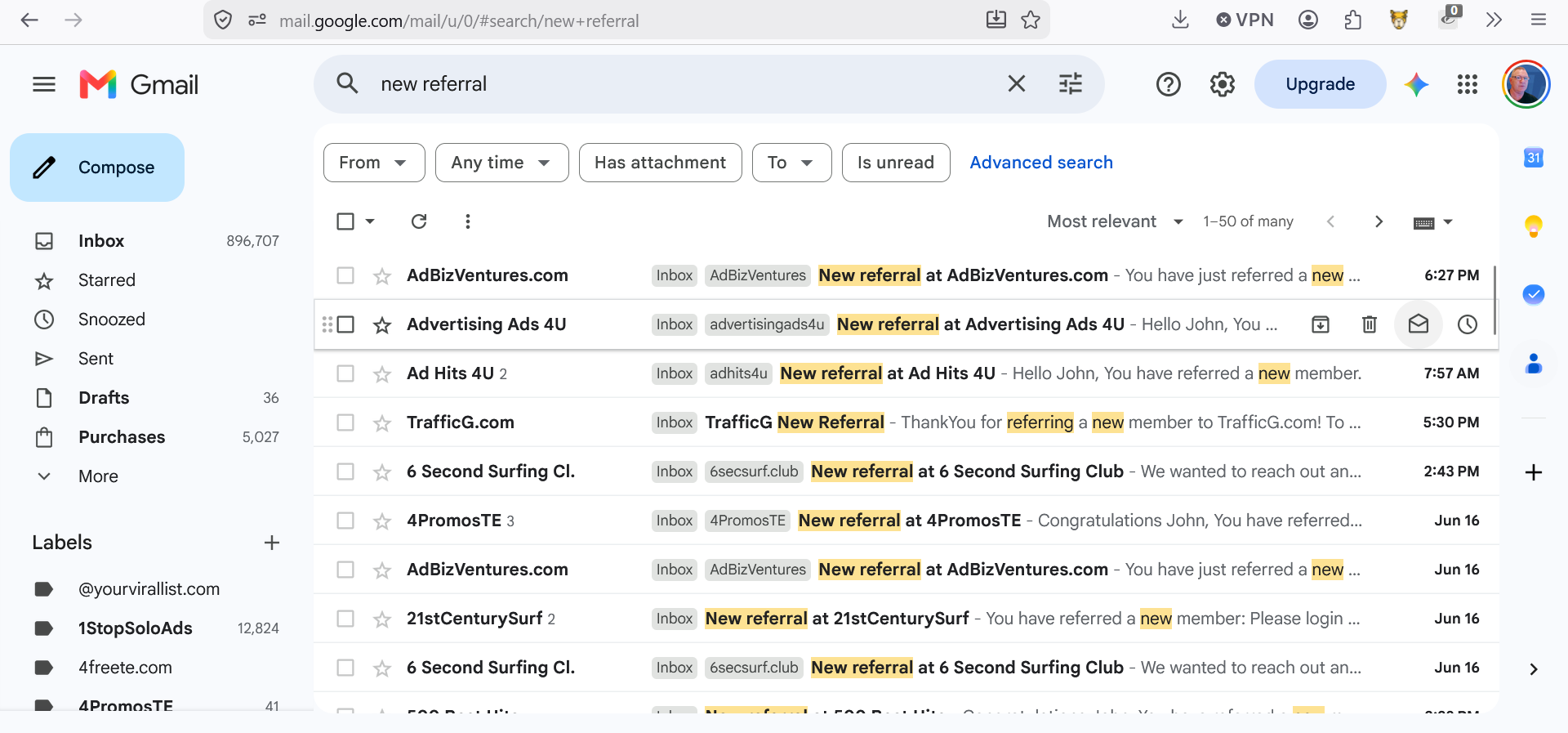Screen dimensions: 1568x733
Task: Archive the Advertising Ads 4U email
Action: (1321, 324)
